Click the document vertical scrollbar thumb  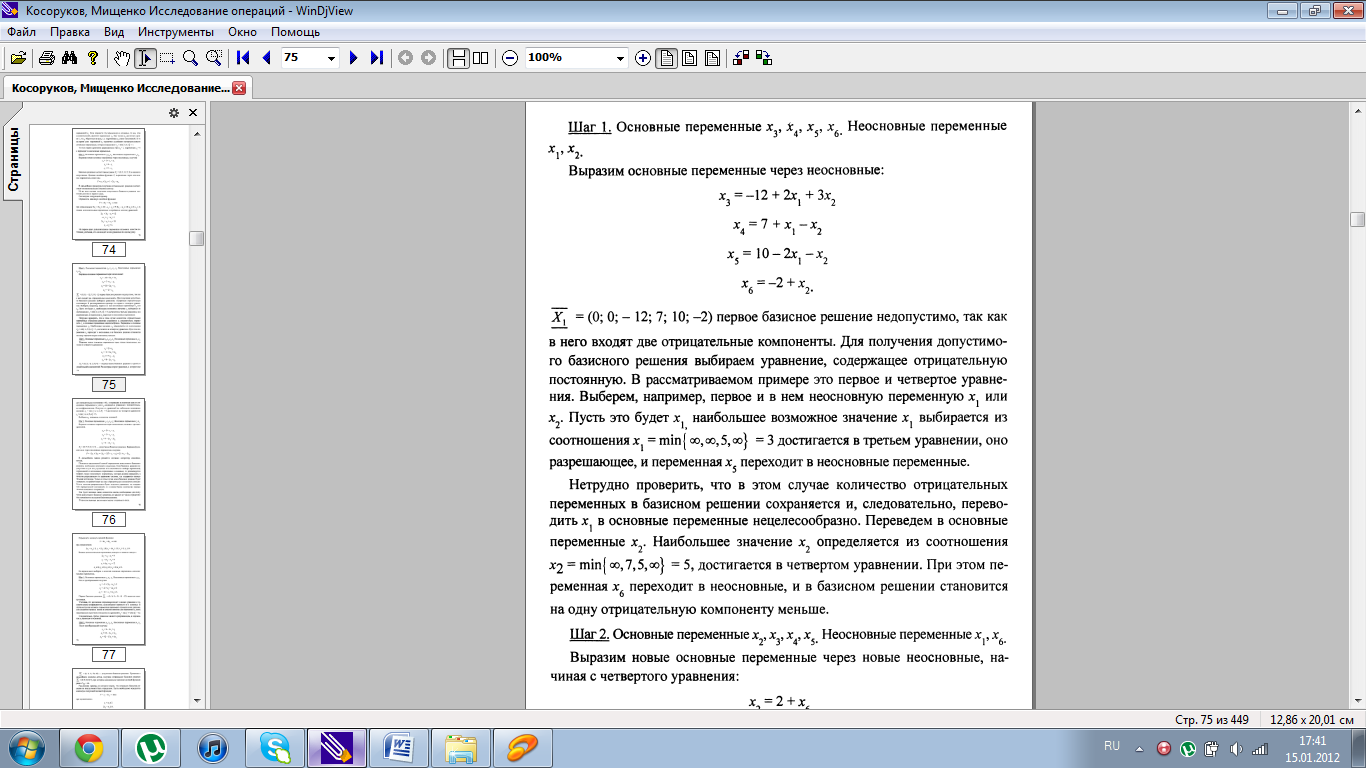[1357, 220]
